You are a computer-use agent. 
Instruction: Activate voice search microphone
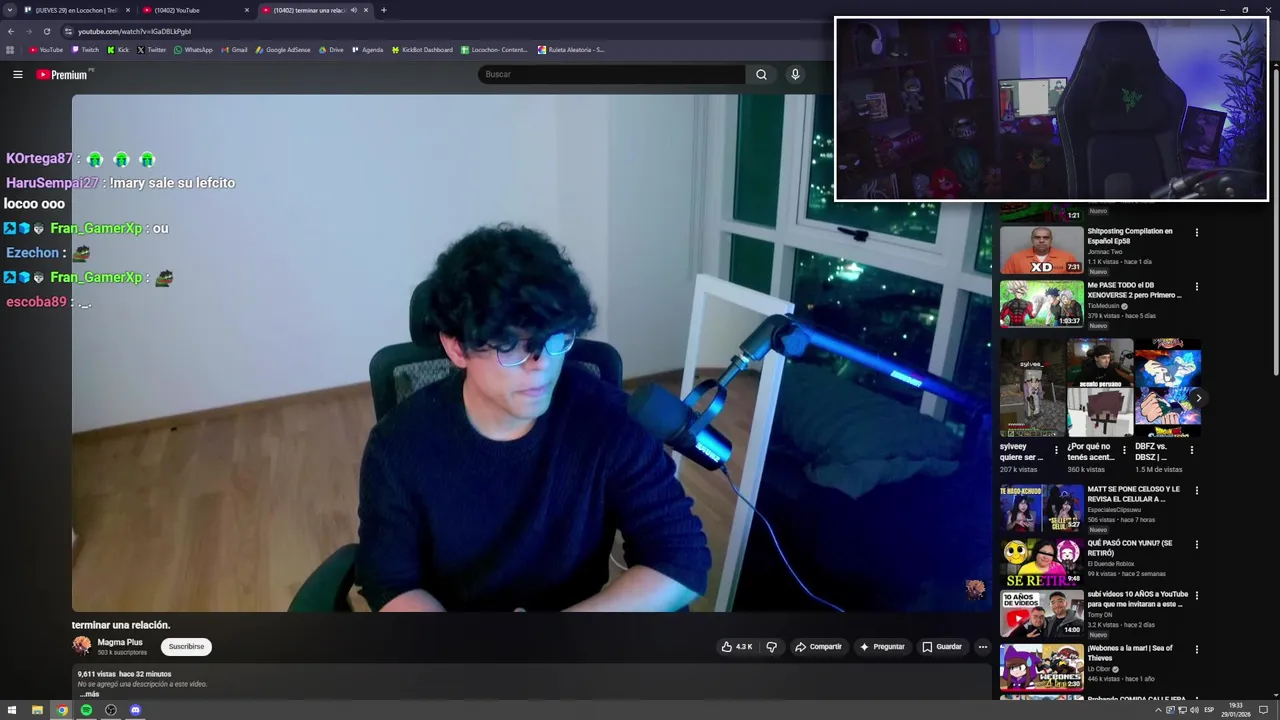[795, 74]
